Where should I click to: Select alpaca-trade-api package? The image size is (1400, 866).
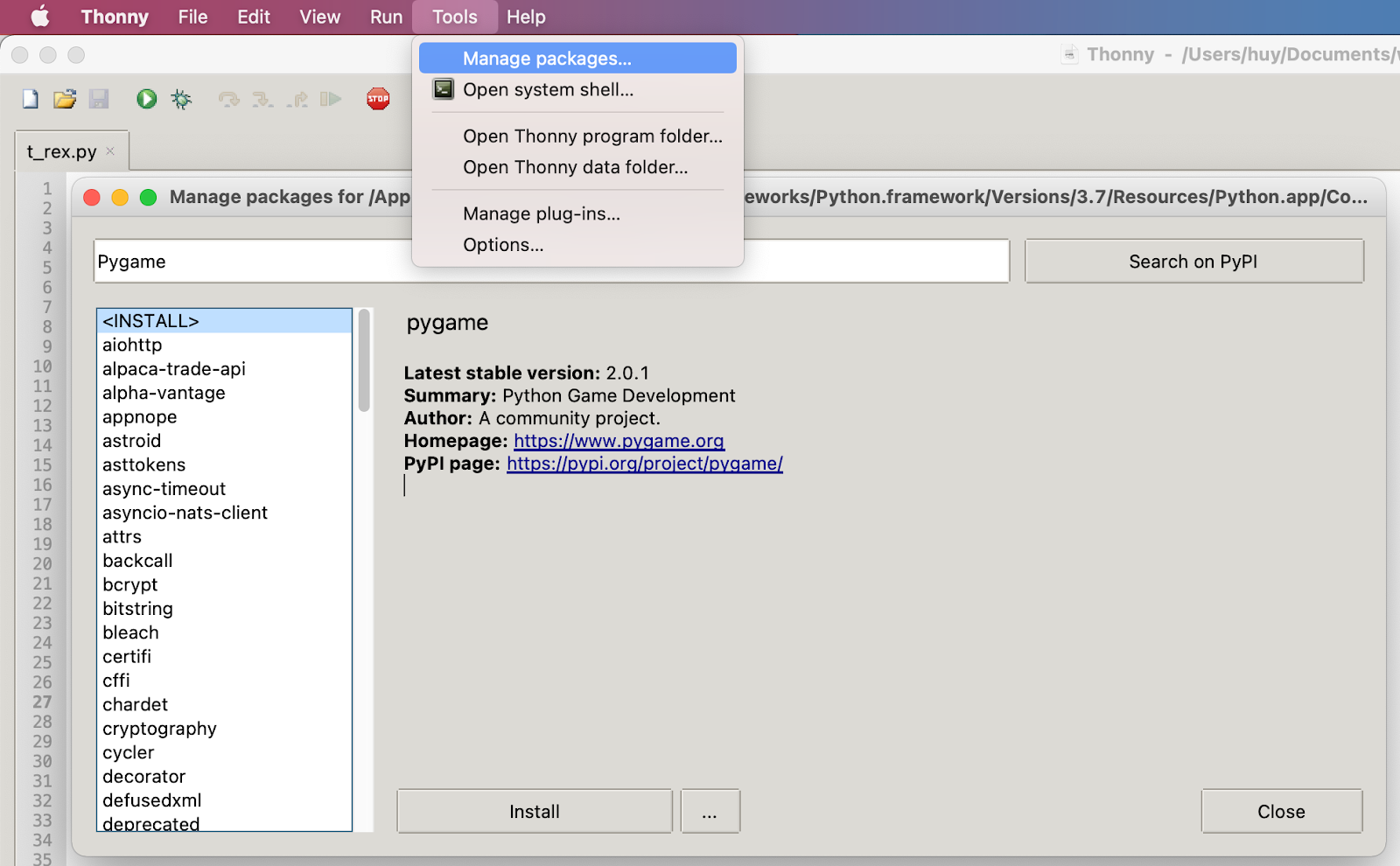click(x=224, y=369)
